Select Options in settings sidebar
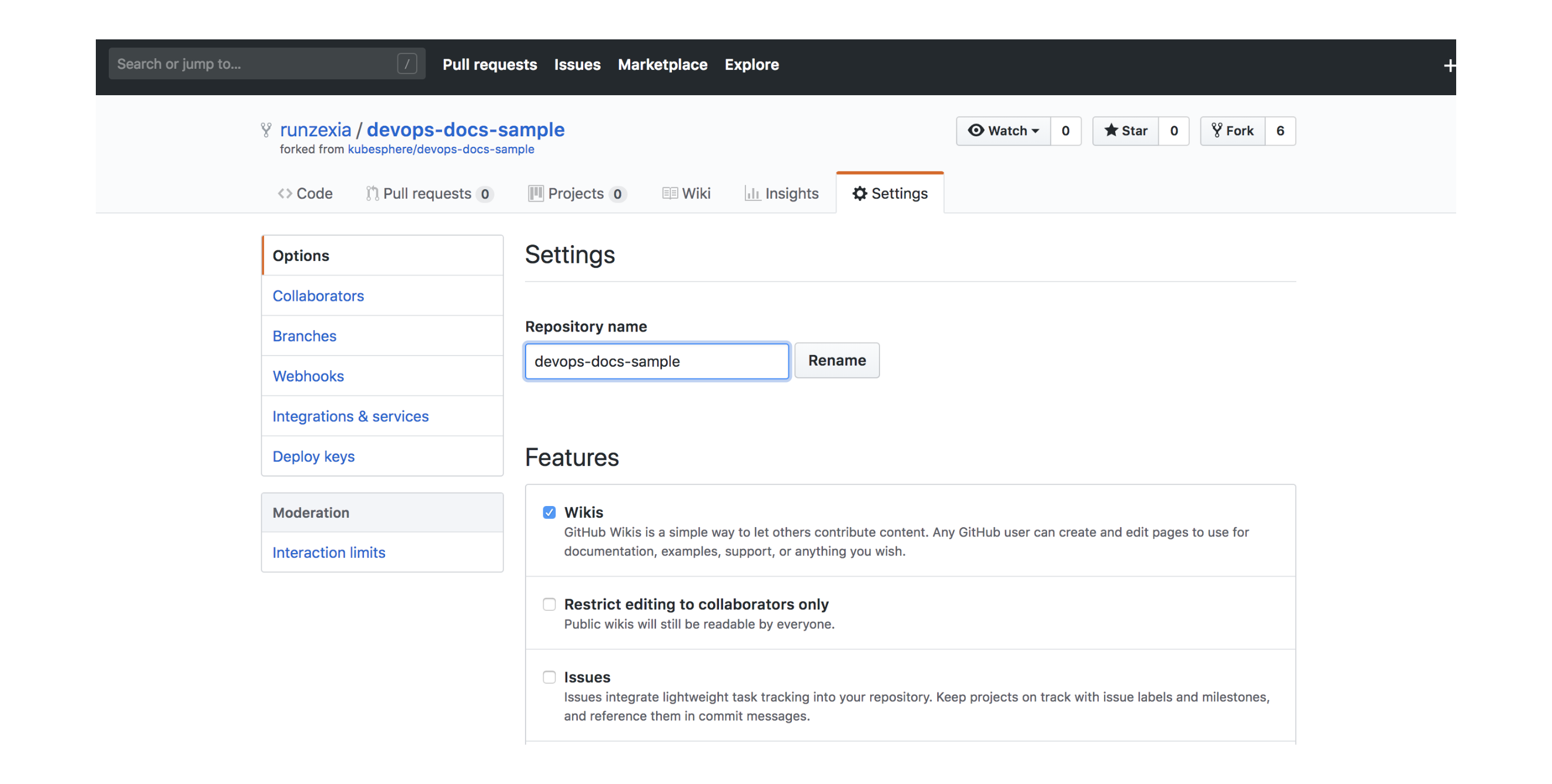1552x784 pixels. point(383,255)
